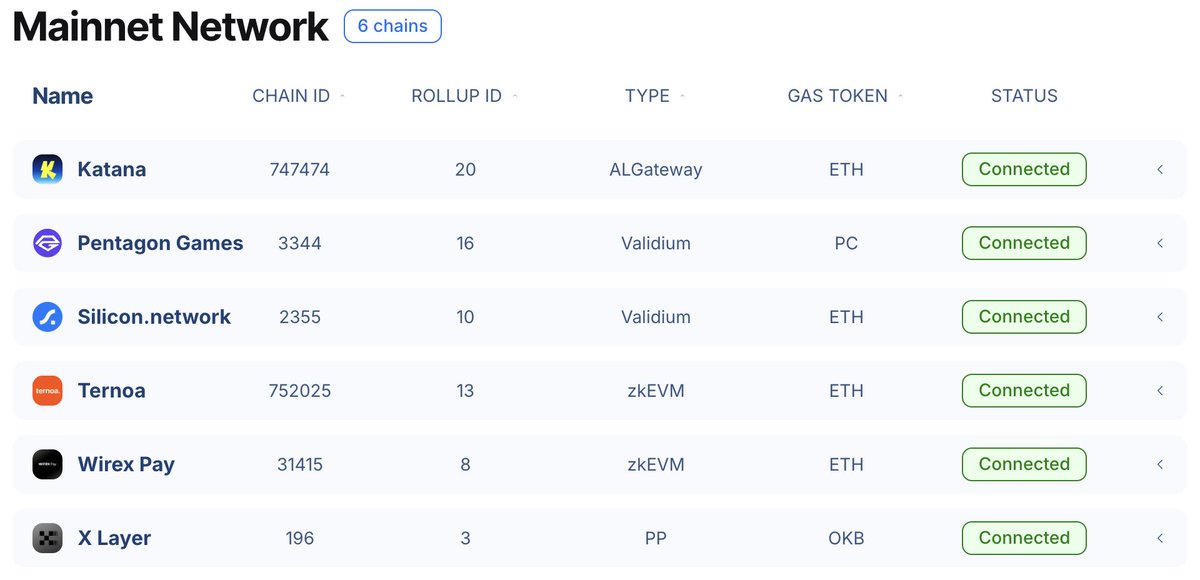The height and width of the screenshot is (580, 1200).
Task: Click the Silicon.network blue logo icon
Action: pos(47,317)
